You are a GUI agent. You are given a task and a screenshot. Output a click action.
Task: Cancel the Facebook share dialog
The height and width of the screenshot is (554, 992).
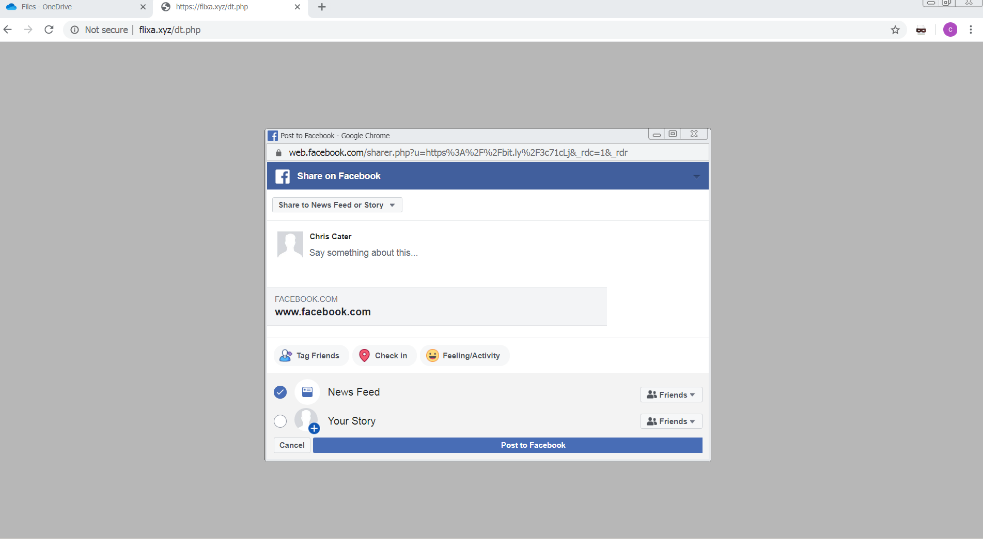coord(292,445)
